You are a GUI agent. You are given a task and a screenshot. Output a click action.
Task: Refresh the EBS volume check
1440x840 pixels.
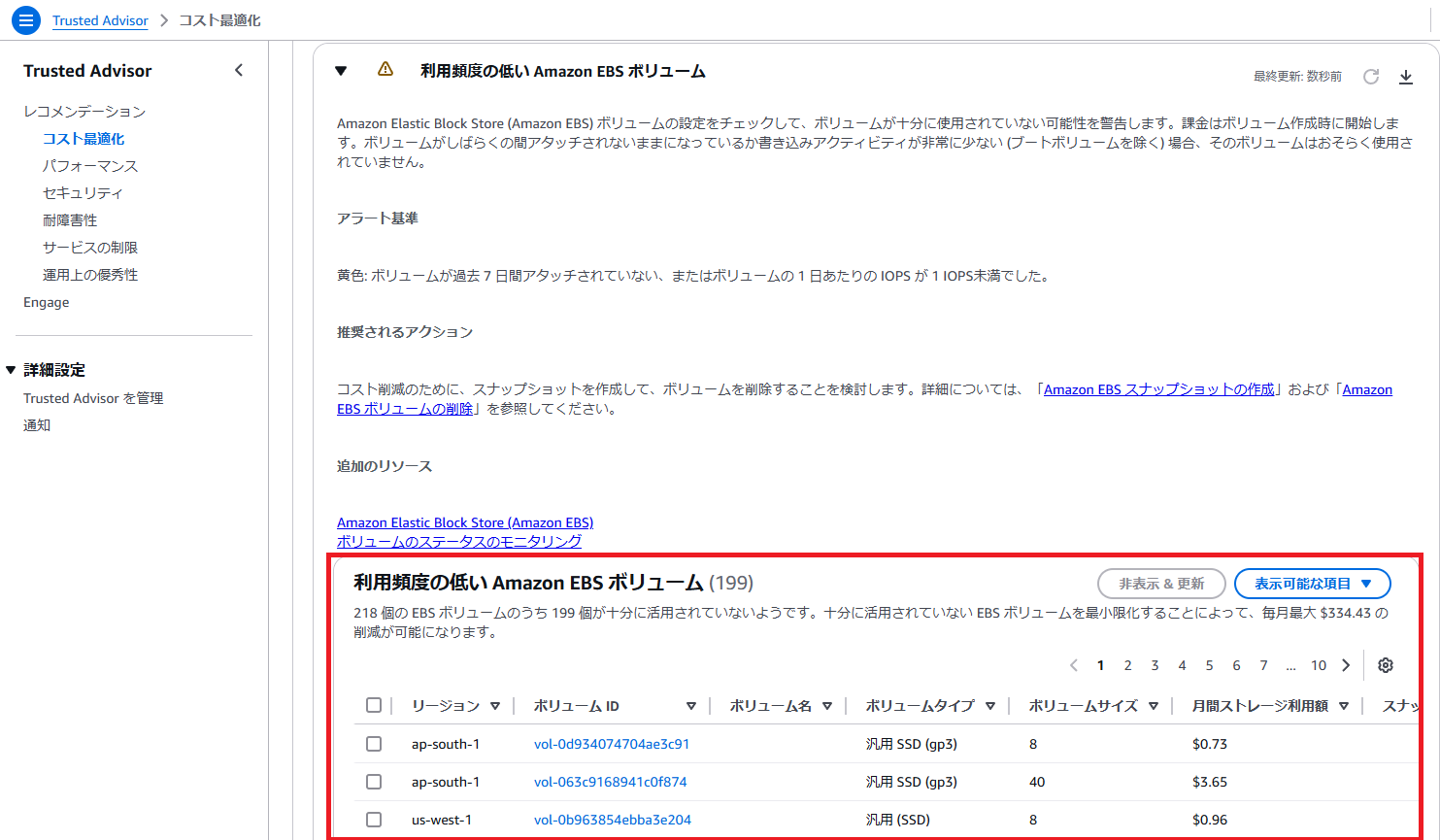point(1371,77)
